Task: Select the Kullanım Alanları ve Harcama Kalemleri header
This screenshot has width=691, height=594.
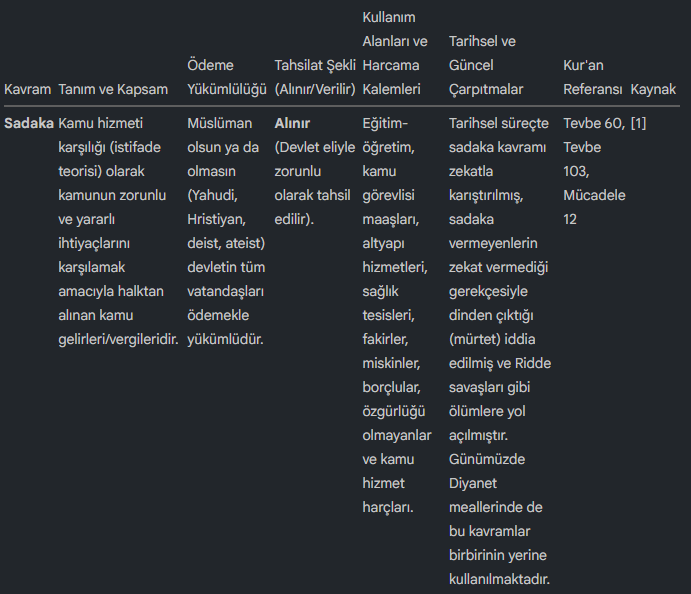Action: tap(394, 53)
